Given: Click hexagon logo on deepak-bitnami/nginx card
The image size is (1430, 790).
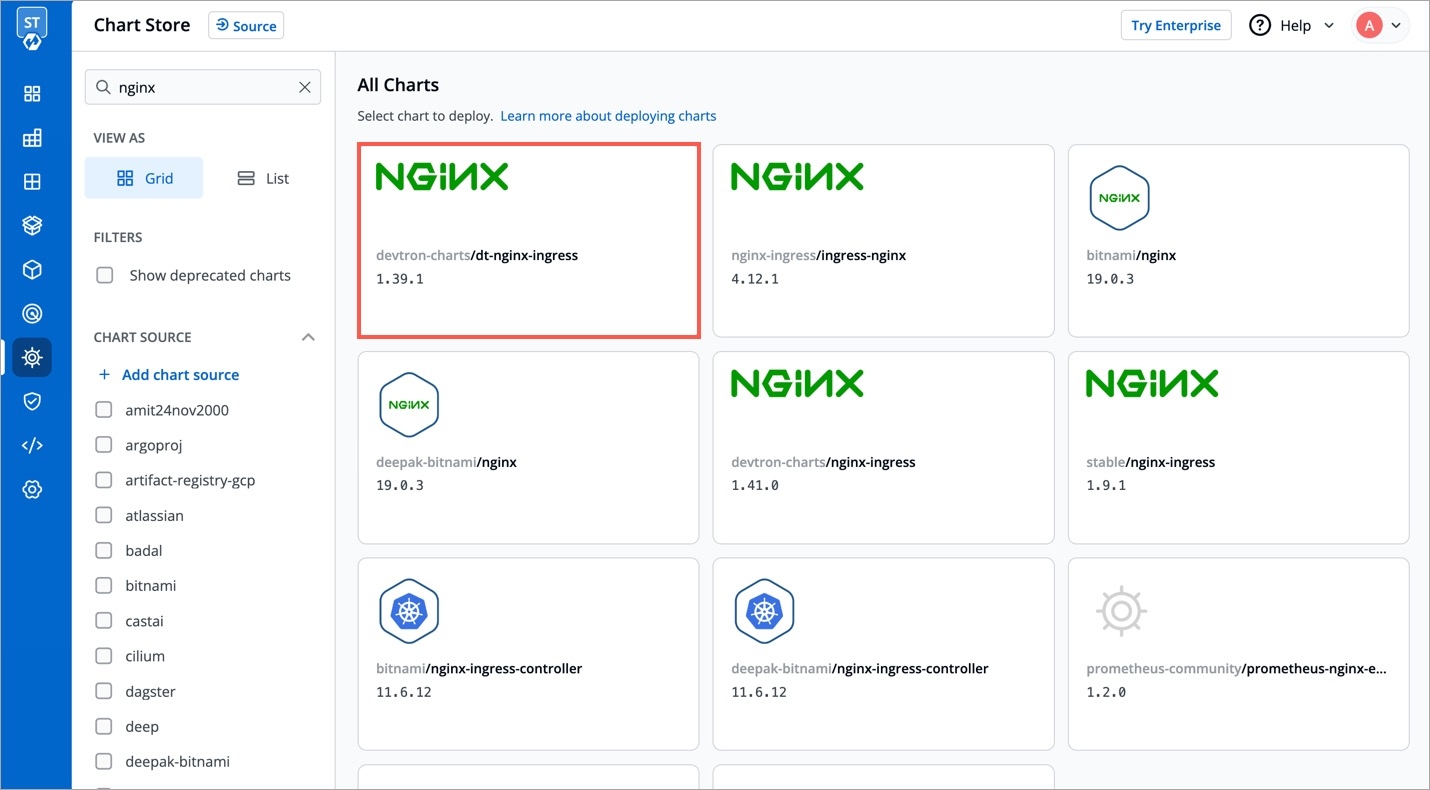Looking at the screenshot, I should 409,405.
